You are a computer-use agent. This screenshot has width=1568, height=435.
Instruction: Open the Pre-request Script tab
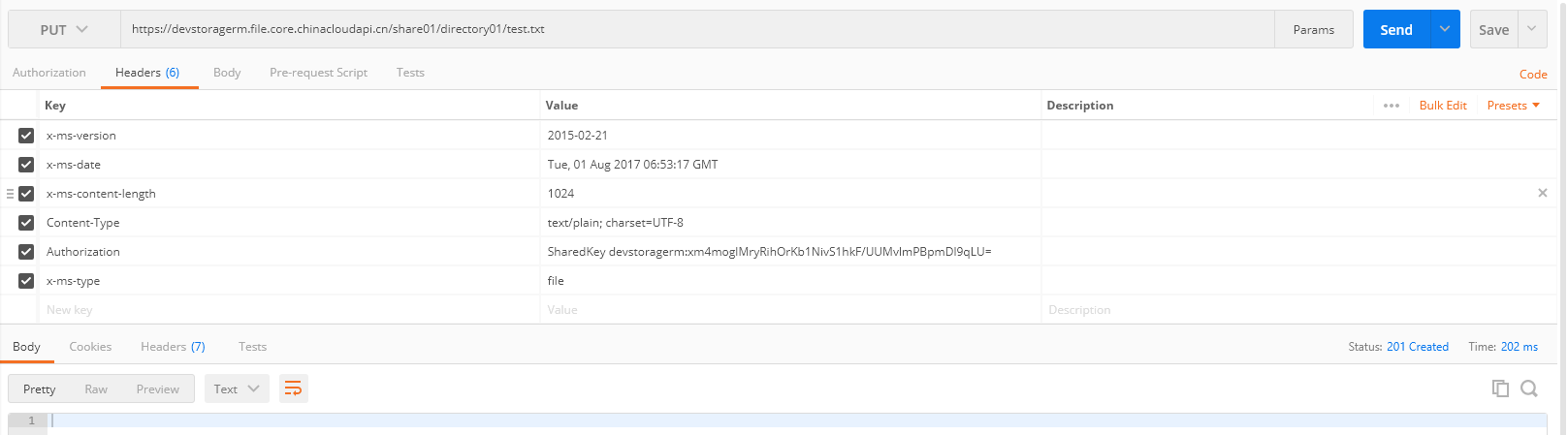coord(318,73)
